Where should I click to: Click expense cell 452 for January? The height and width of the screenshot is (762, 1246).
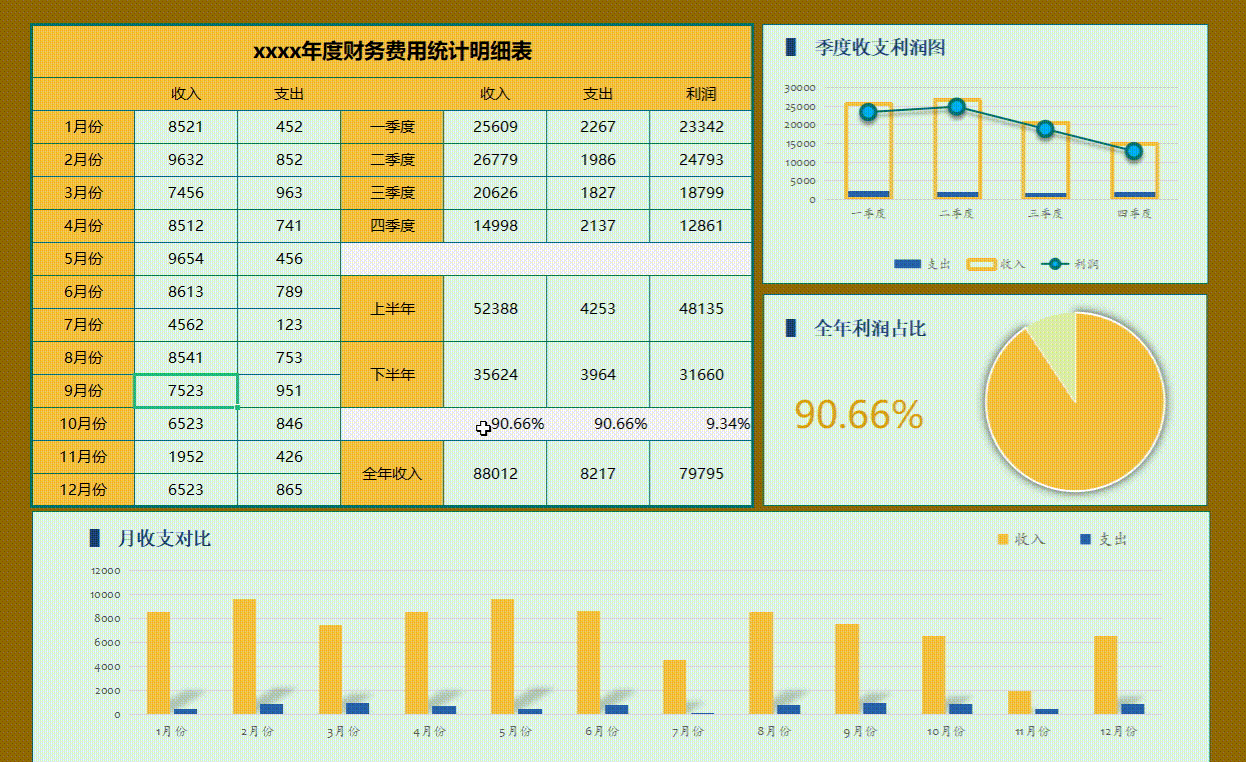pos(289,127)
